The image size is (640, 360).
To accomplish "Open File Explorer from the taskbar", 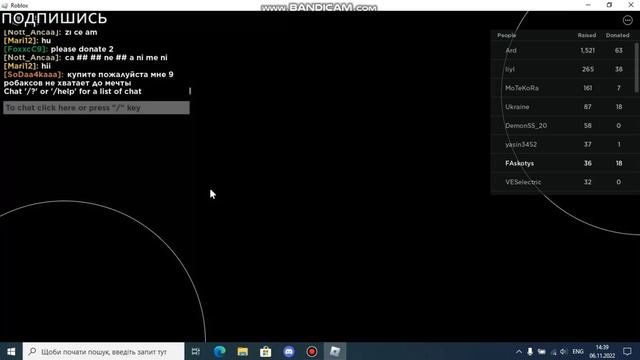I will click(243, 351).
